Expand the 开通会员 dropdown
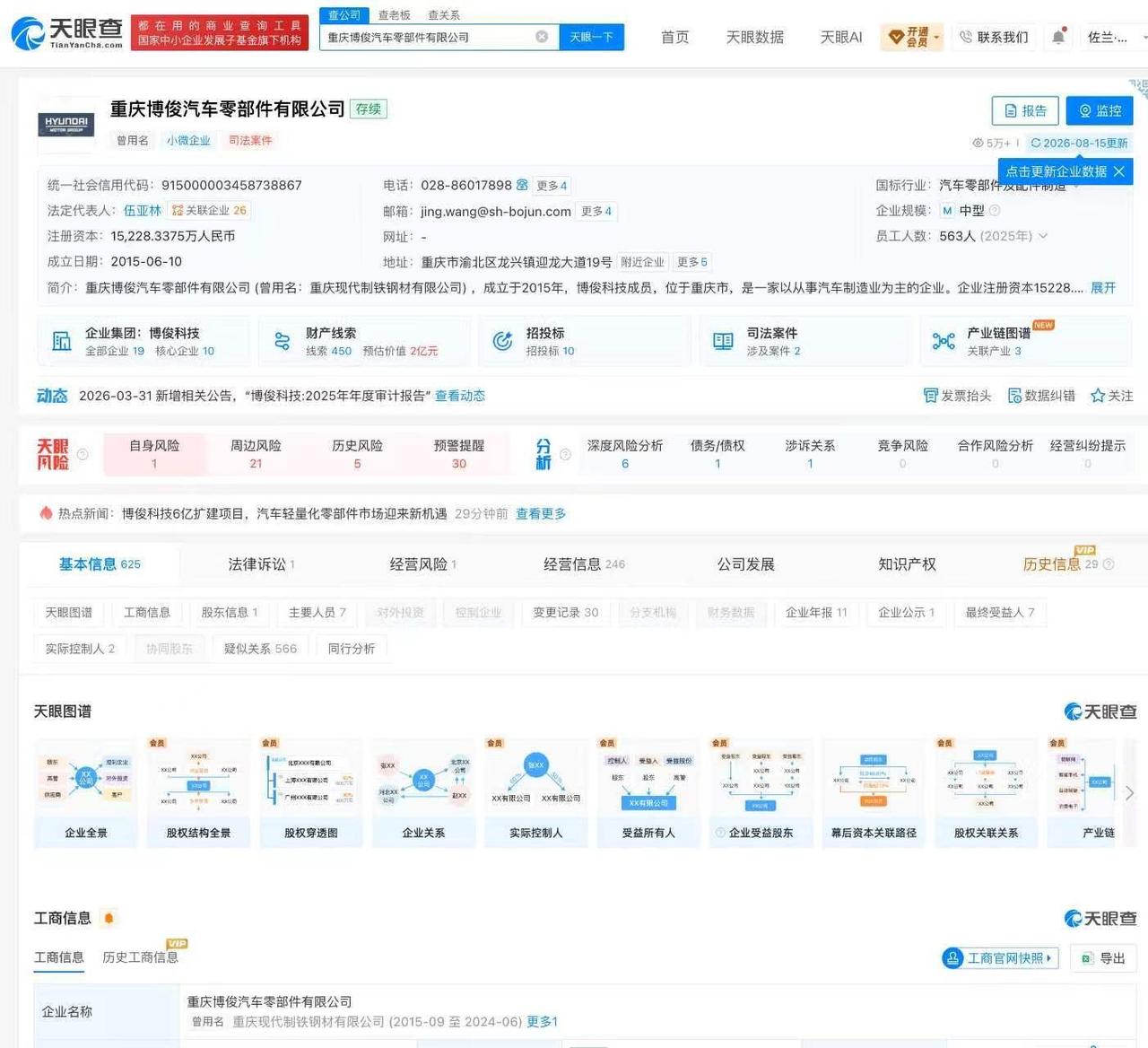Viewport: 1148px width, 1048px height. pos(937,38)
